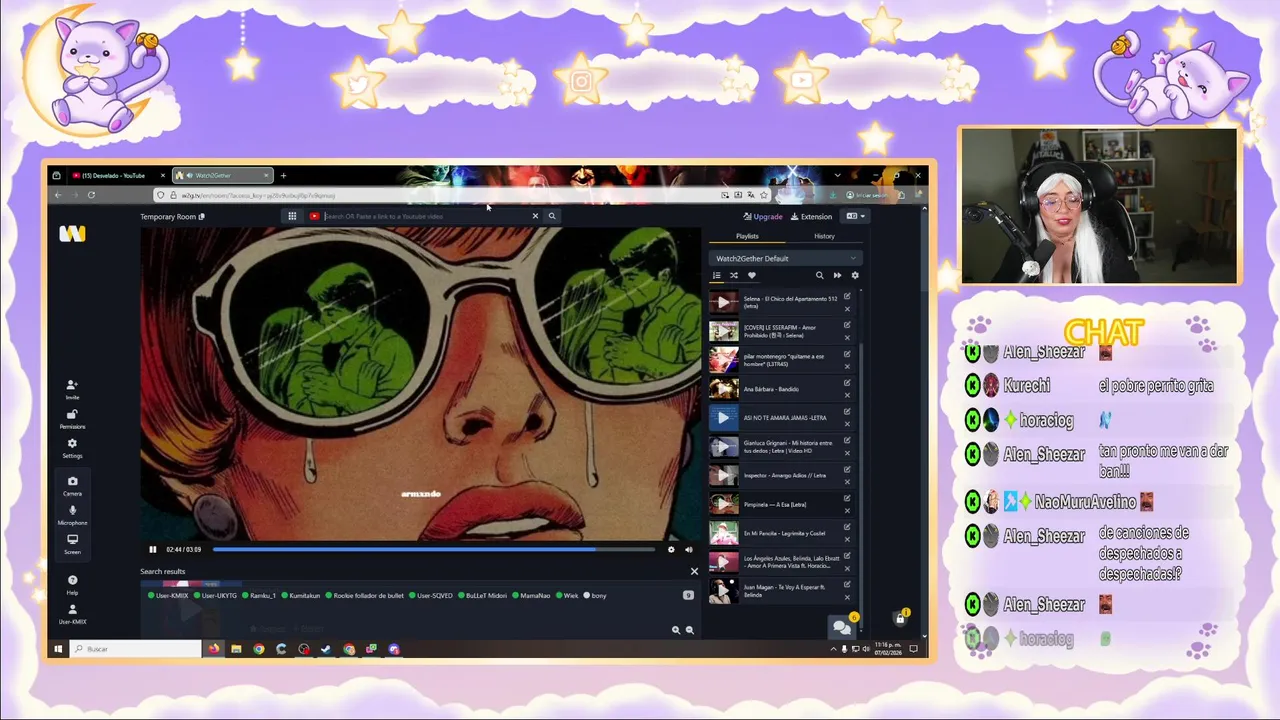This screenshot has width=1280, height=720.
Task: Open the User-KMIIX profile icon
Action: point(72,613)
